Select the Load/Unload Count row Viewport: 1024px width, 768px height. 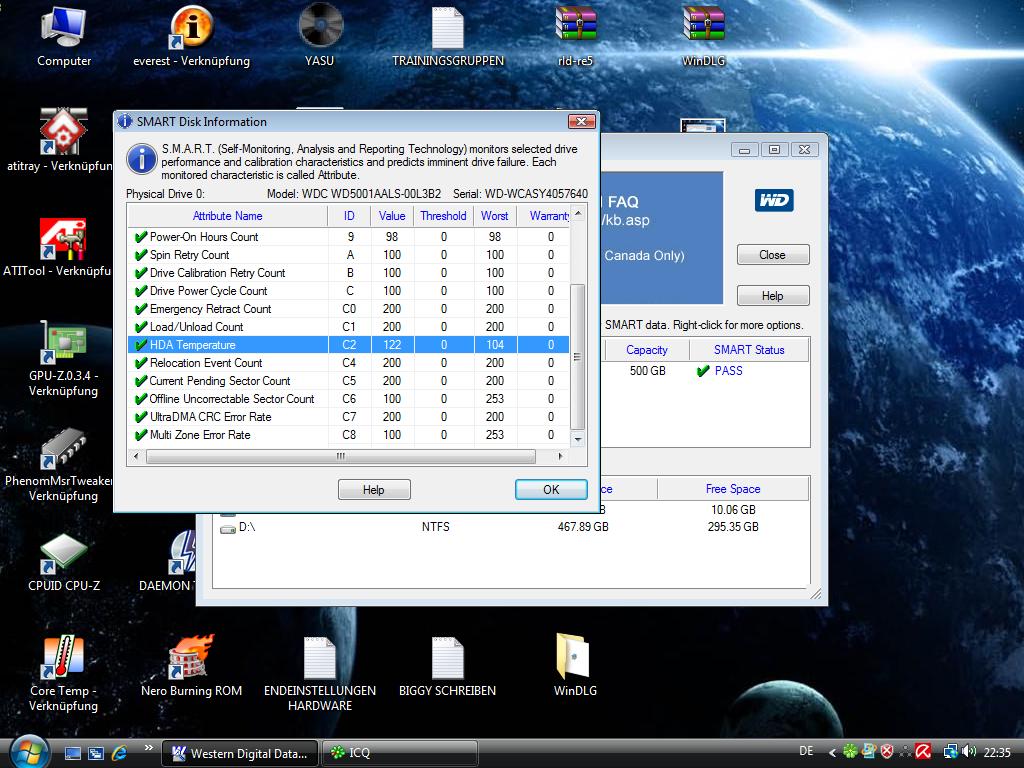coord(349,327)
